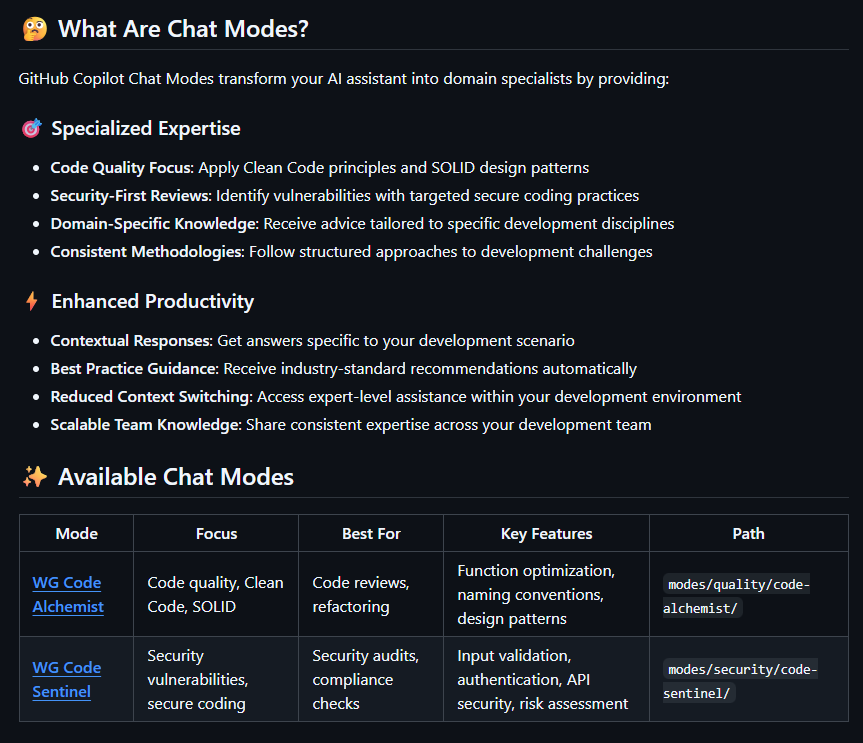The image size is (863, 743).
Task: Click the lightning bolt emoji beside Enhanced Productivity
Action: point(32,301)
